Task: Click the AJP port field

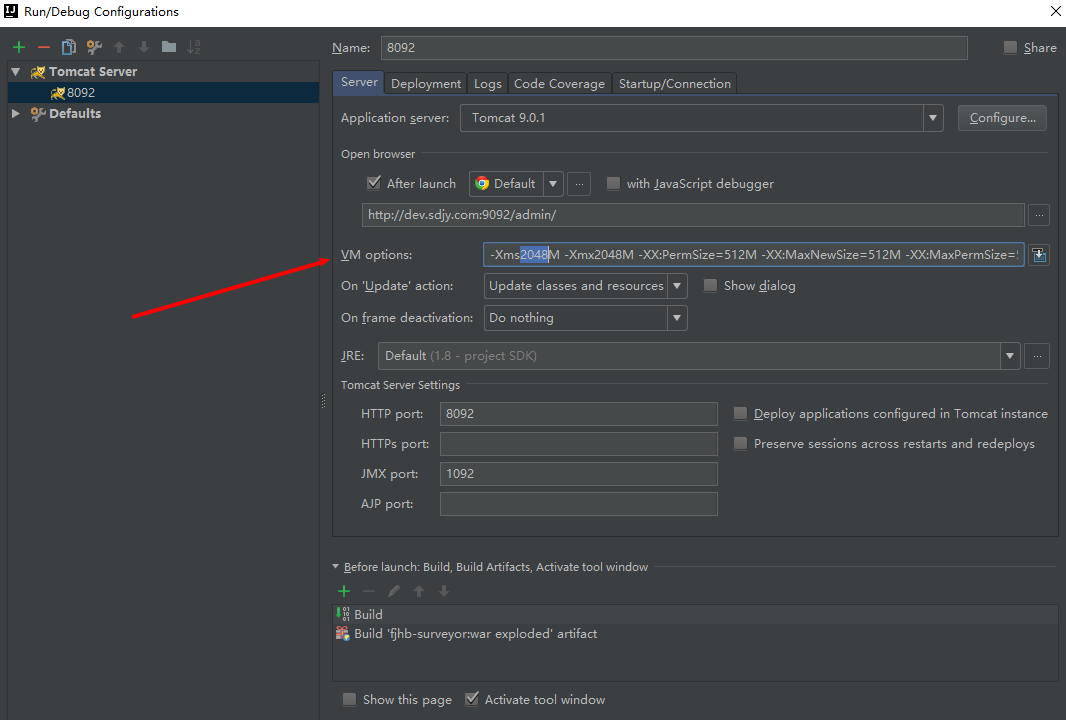Action: [x=579, y=504]
